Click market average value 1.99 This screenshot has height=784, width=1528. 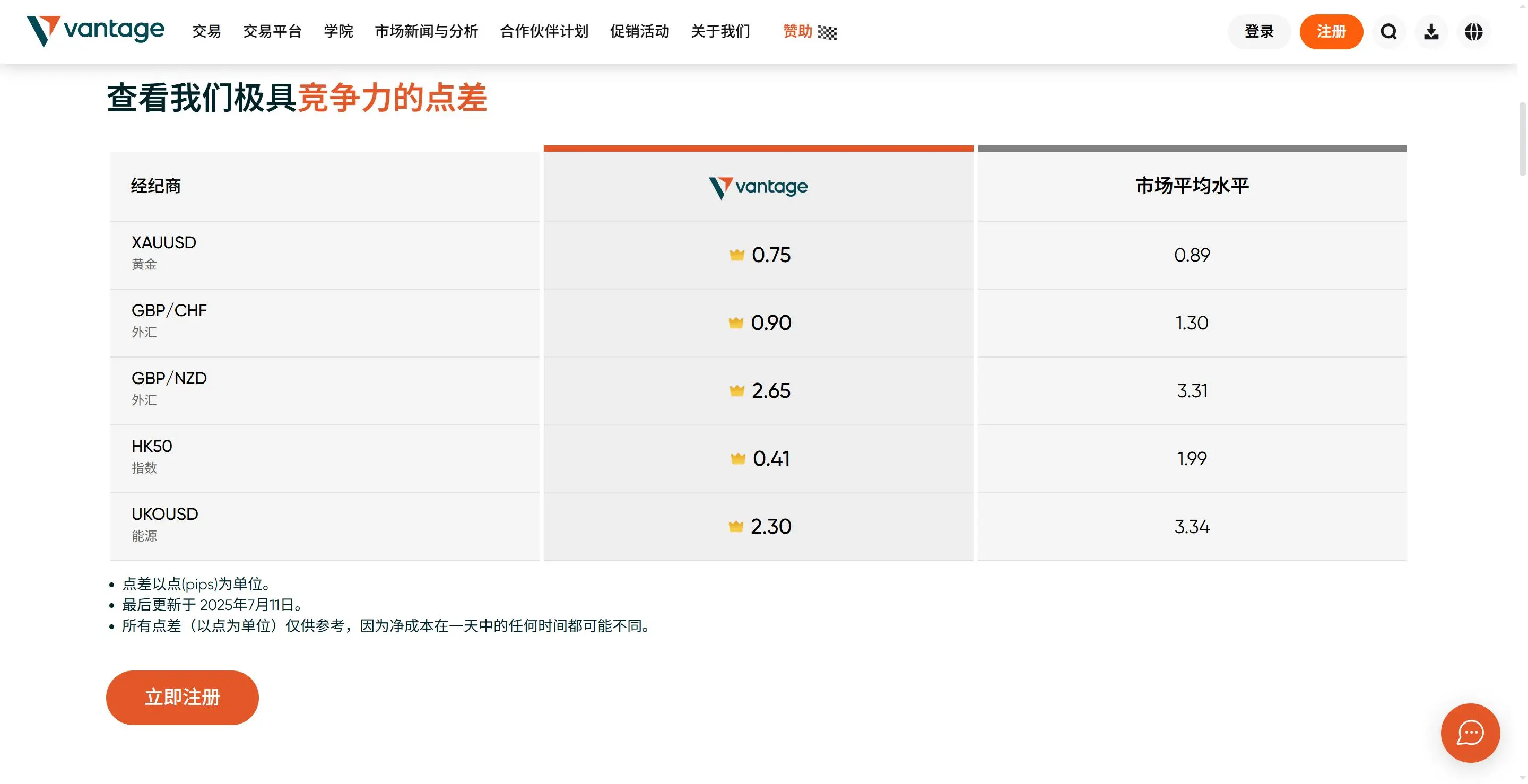1192,458
